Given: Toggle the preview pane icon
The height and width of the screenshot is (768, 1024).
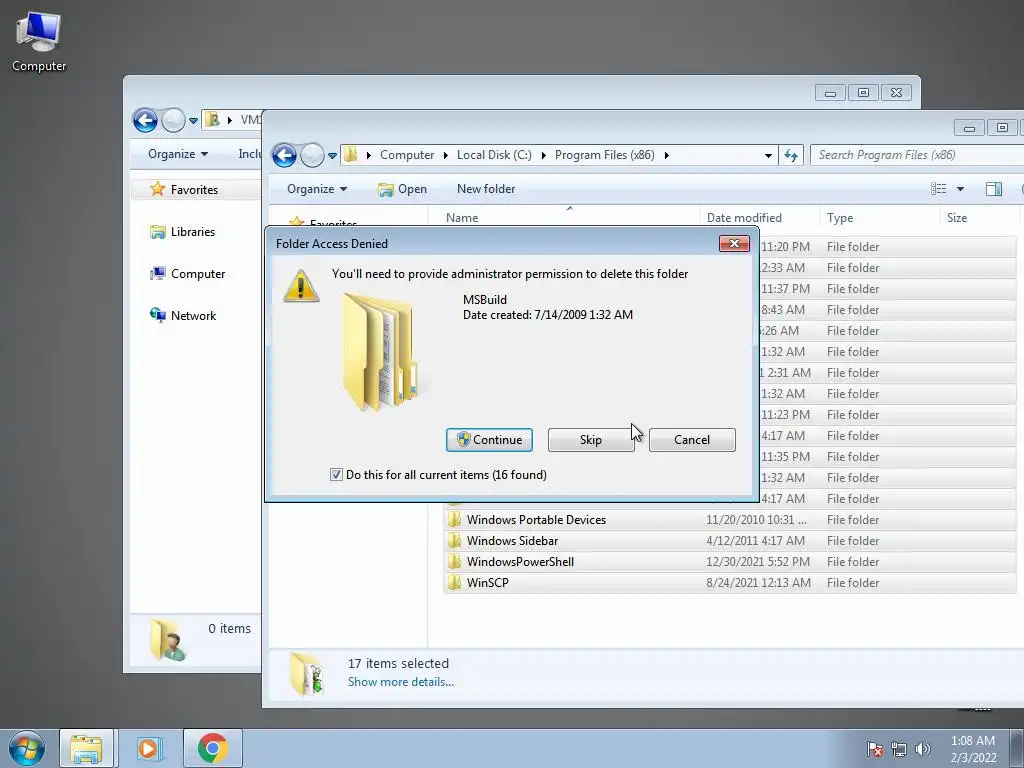Looking at the screenshot, I should coord(993,189).
